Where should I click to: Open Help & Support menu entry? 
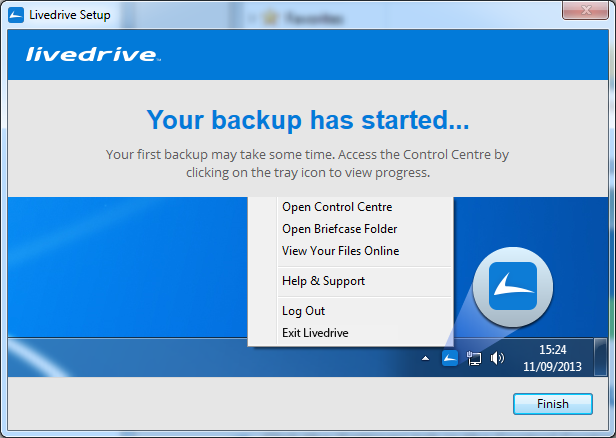pos(323,281)
